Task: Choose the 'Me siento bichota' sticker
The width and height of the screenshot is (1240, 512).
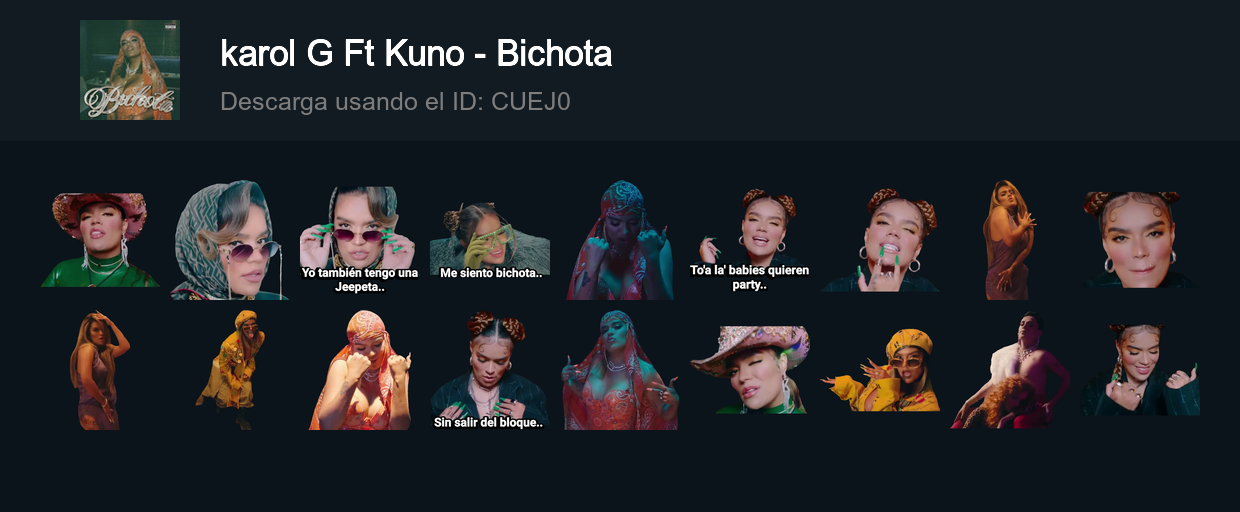Action: [490, 240]
